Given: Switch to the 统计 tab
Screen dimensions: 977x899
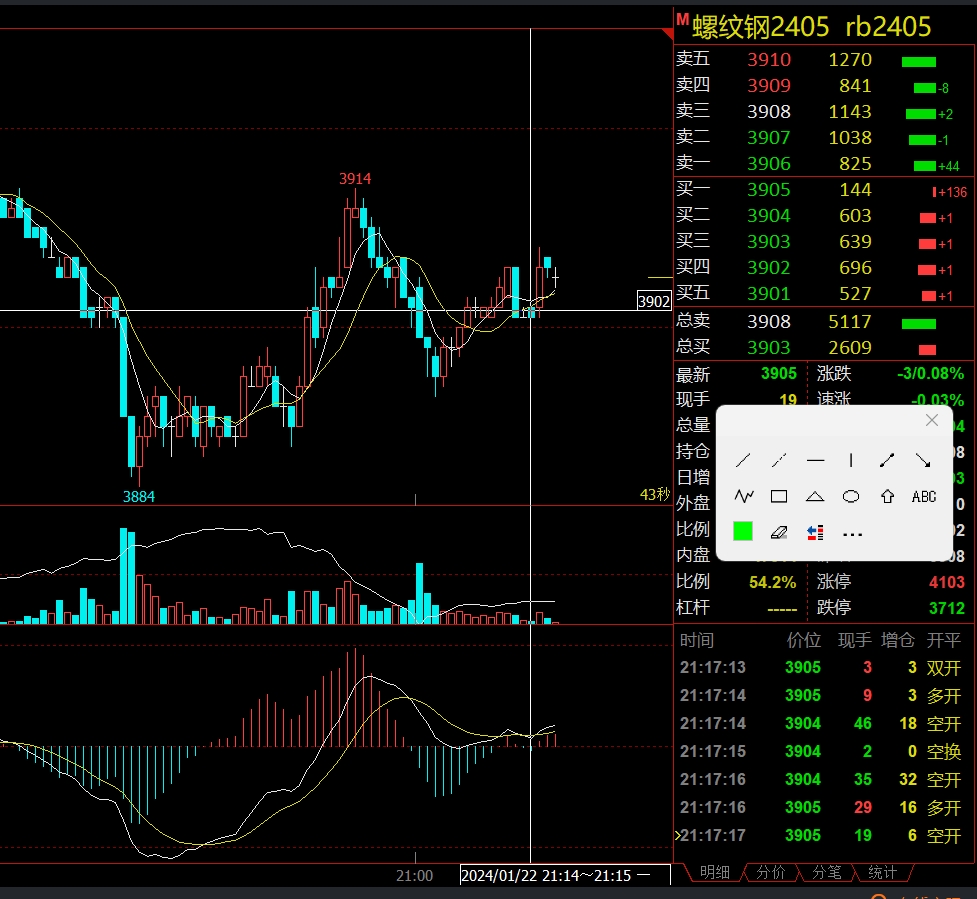Looking at the screenshot, I should [x=882, y=872].
